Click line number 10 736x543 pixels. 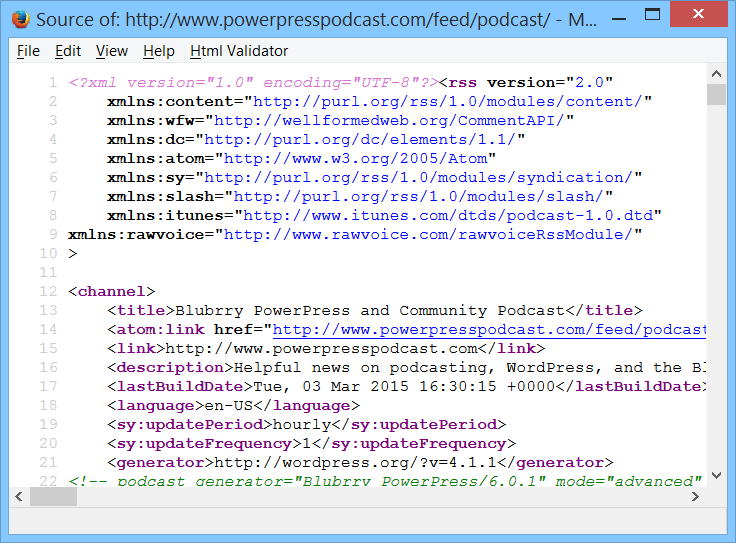pyautogui.click(x=48, y=253)
